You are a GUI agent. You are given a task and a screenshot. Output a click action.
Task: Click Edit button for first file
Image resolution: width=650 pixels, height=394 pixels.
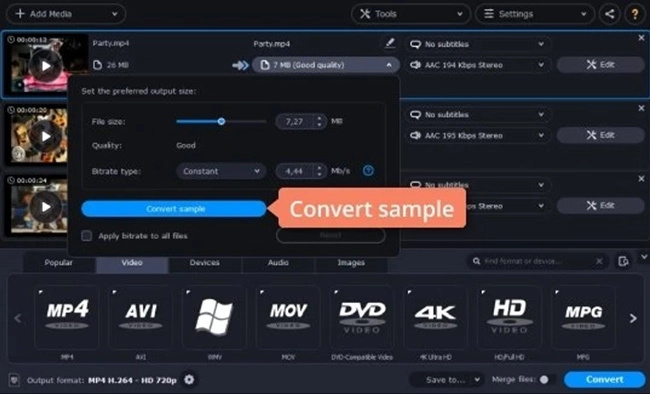pos(600,65)
